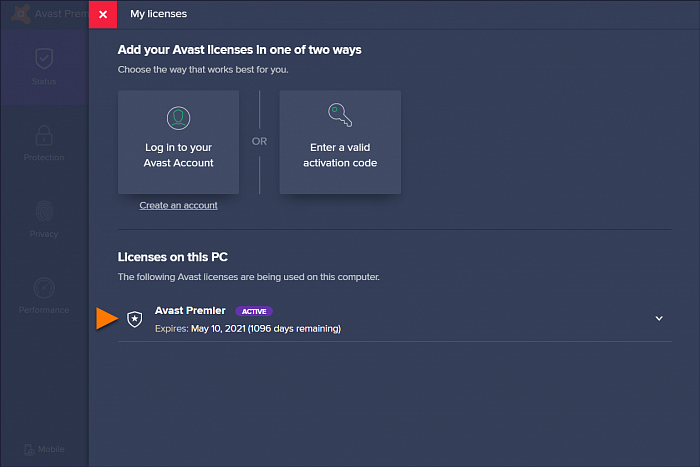Image resolution: width=700 pixels, height=467 pixels.
Task: Click the My licenses panel title
Action: (x=158, y=14)
